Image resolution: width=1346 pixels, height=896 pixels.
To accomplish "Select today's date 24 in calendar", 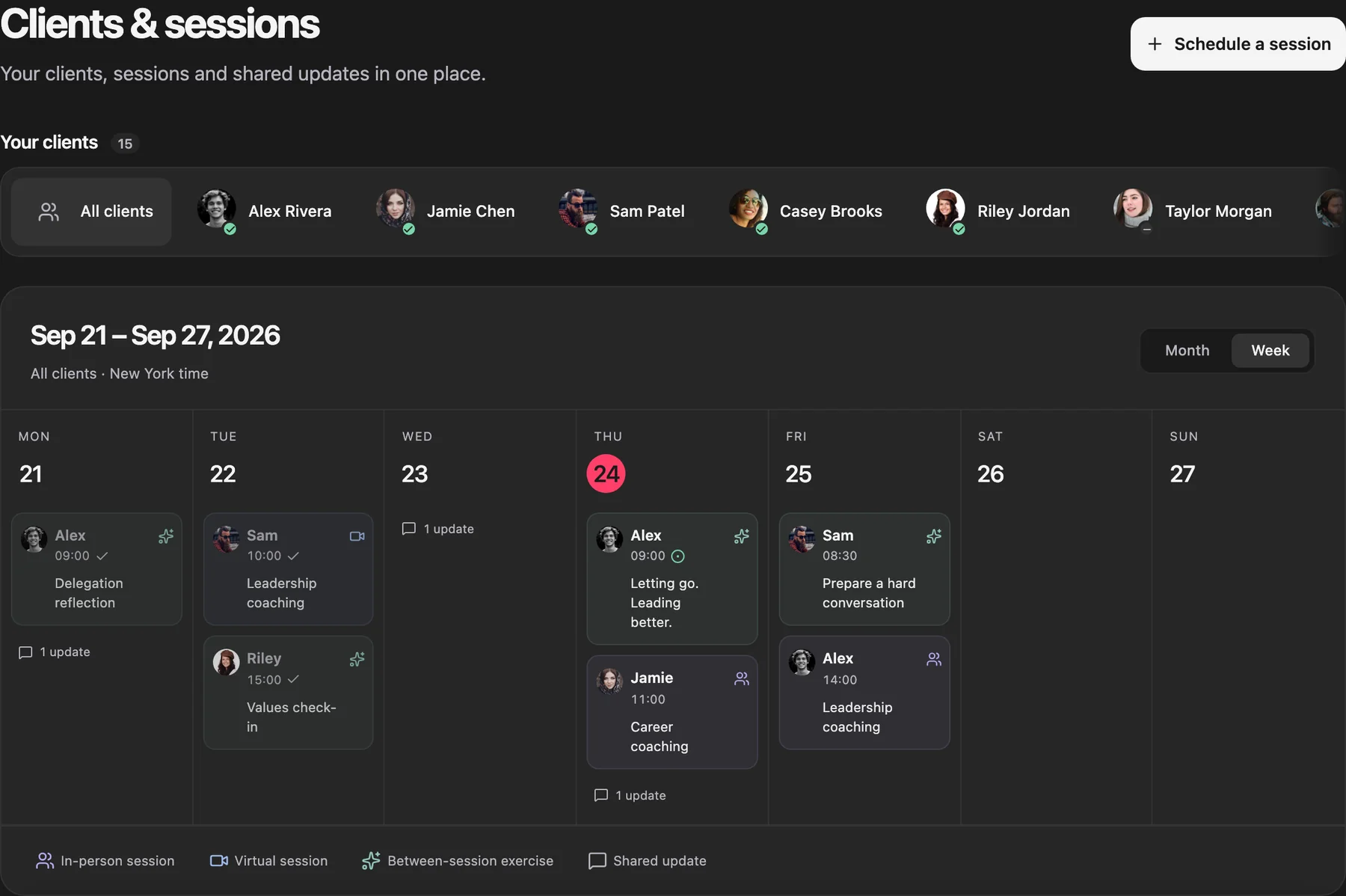I will [x=606, y=473].
